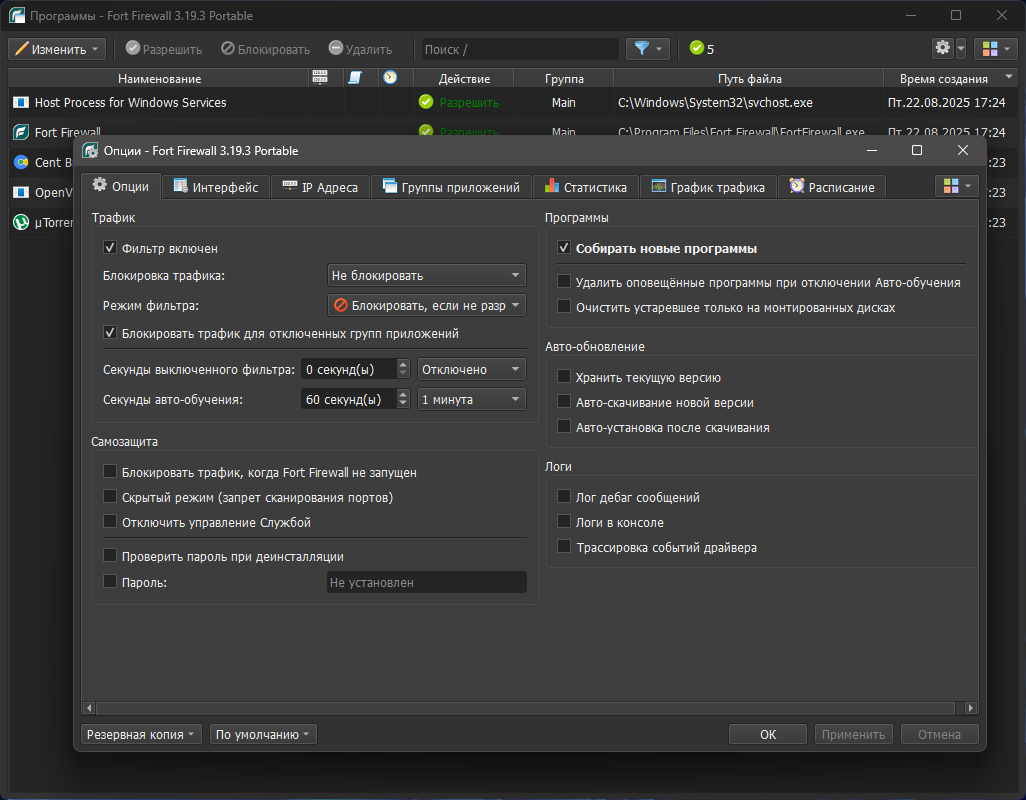Click the Fort Firewall row app icon
The width and height of the screenshot is (1026, 800).
click(x=21, y=132)
